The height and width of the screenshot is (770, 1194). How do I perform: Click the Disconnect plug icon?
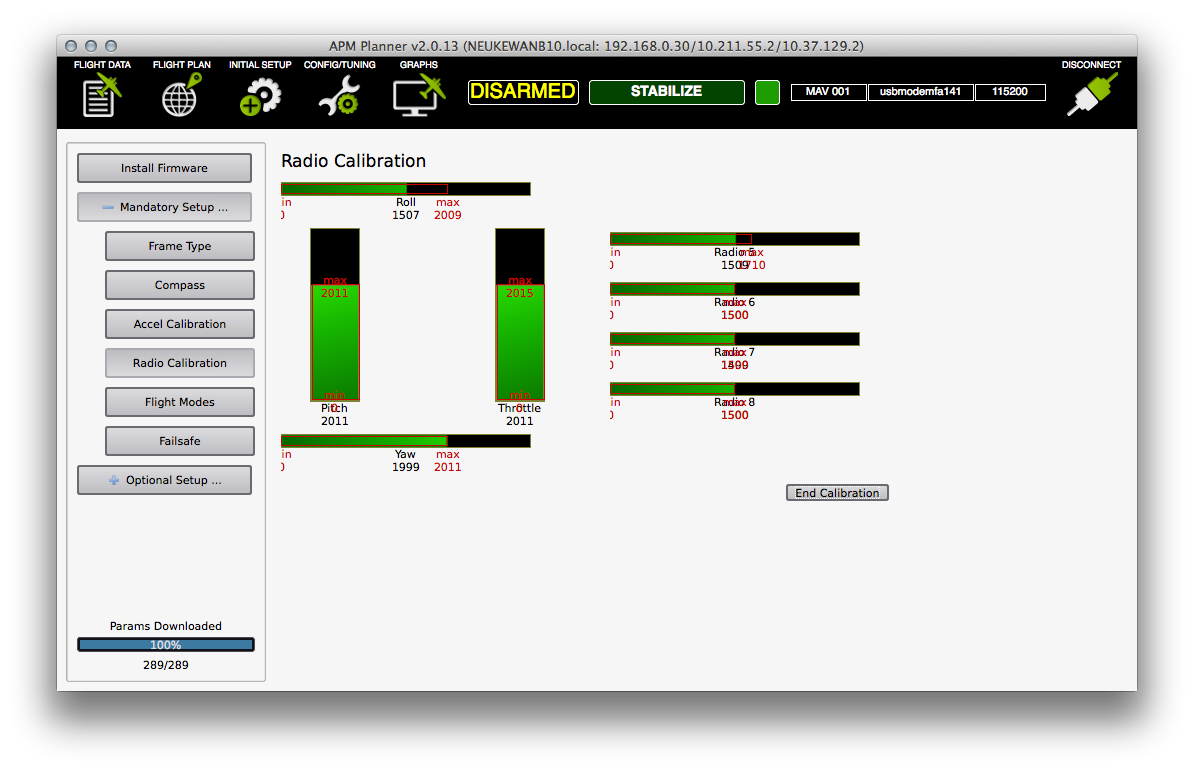click(x=1091, y=96)
